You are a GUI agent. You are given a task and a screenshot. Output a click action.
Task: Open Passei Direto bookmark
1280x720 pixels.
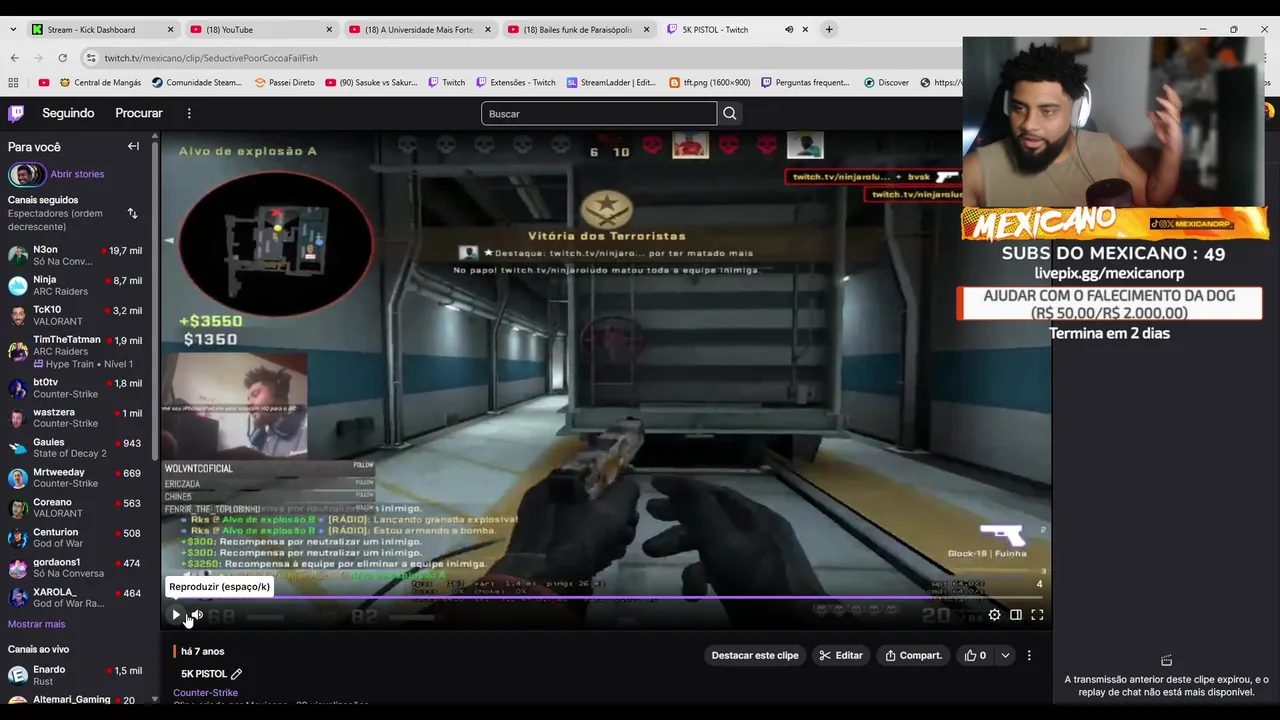285,83
